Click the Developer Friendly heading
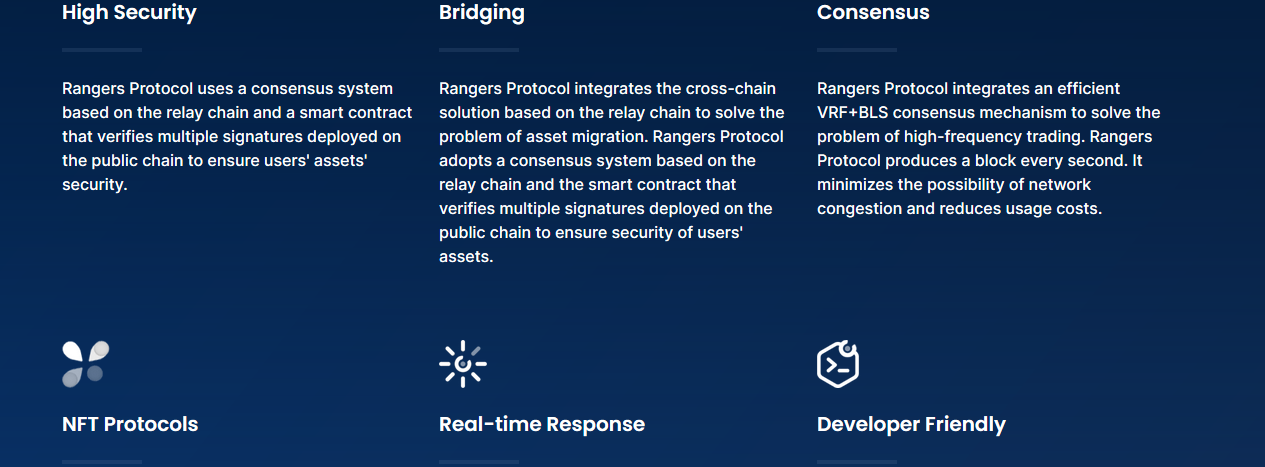This screenshot has width=1265, height=467. (x=911, y=424)
